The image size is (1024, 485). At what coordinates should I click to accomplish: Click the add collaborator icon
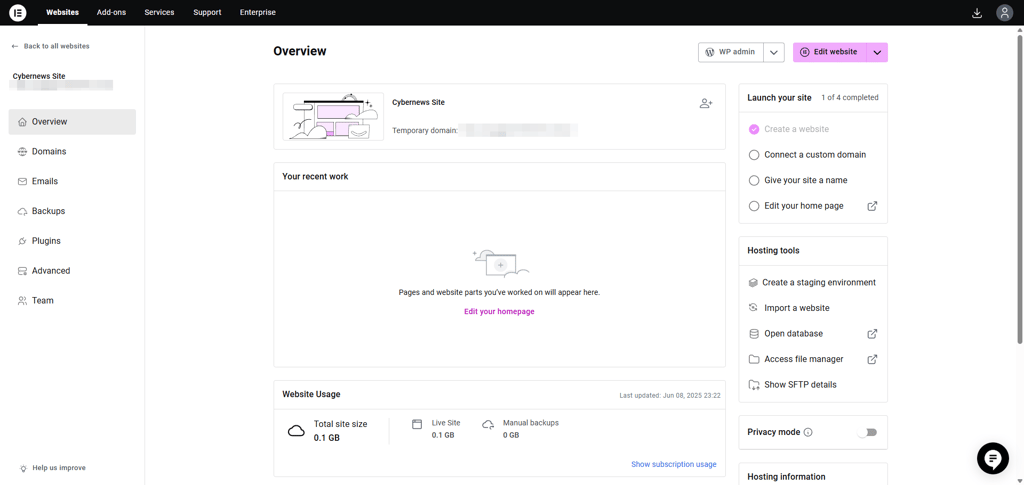click(x=706, y=103)
